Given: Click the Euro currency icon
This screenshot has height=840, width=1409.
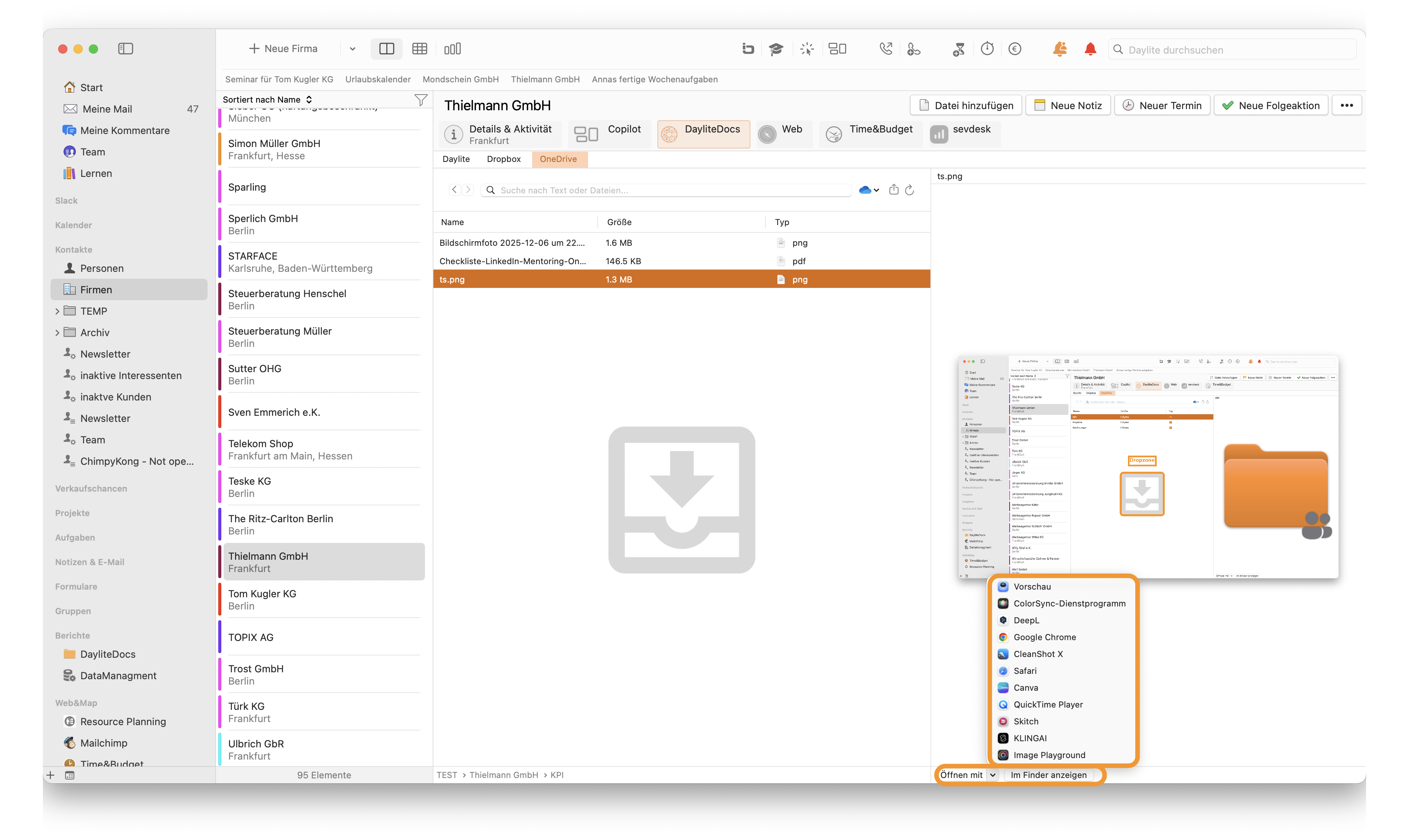Looking at the screenshot, I should [1015, 49].
